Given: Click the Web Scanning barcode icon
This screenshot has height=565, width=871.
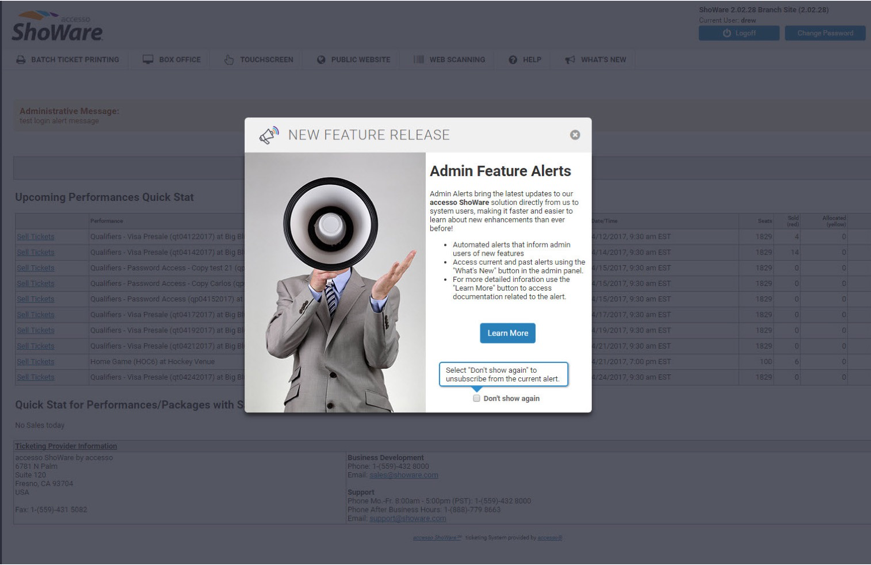Looking at the screenshot, I should [419, 60].
